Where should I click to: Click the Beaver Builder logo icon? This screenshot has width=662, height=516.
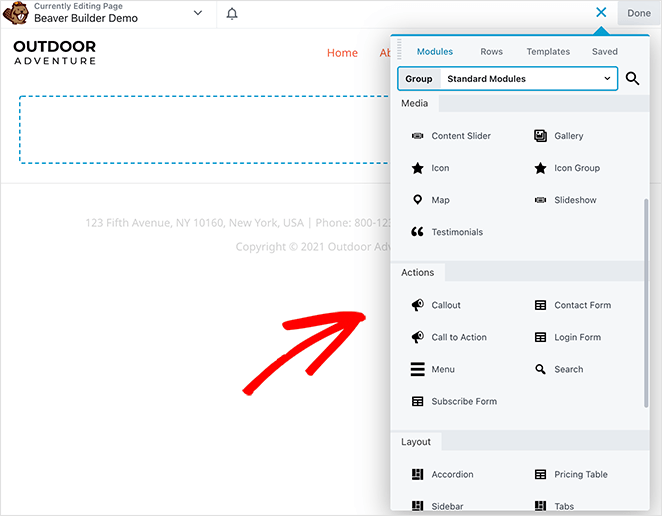[16, 13]
